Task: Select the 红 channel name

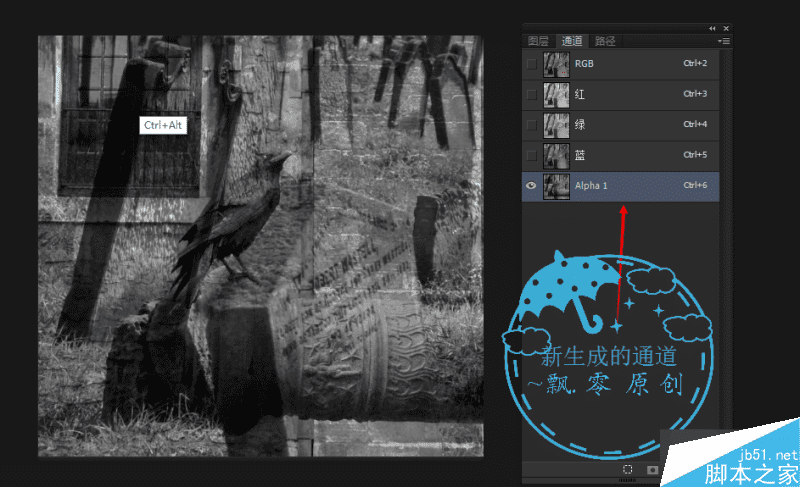Action: point(580,94)
